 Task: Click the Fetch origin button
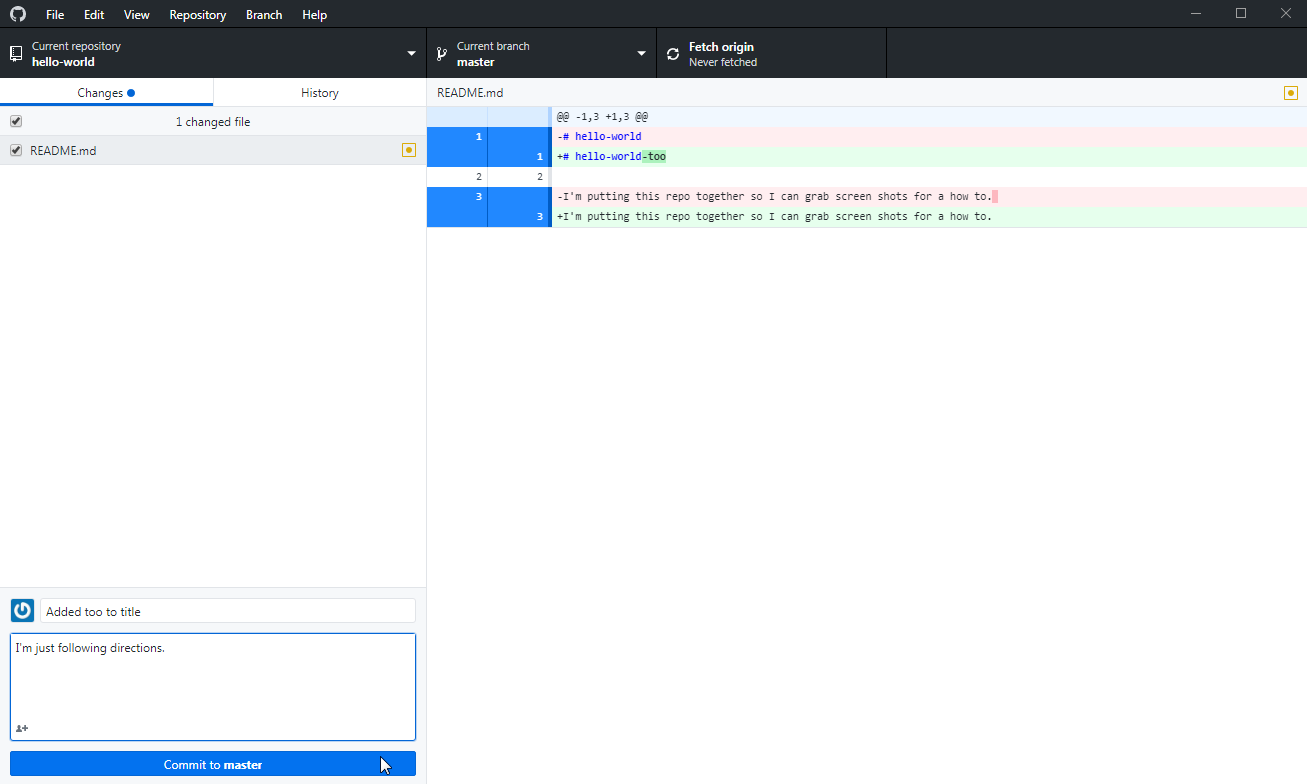[772, 54]
